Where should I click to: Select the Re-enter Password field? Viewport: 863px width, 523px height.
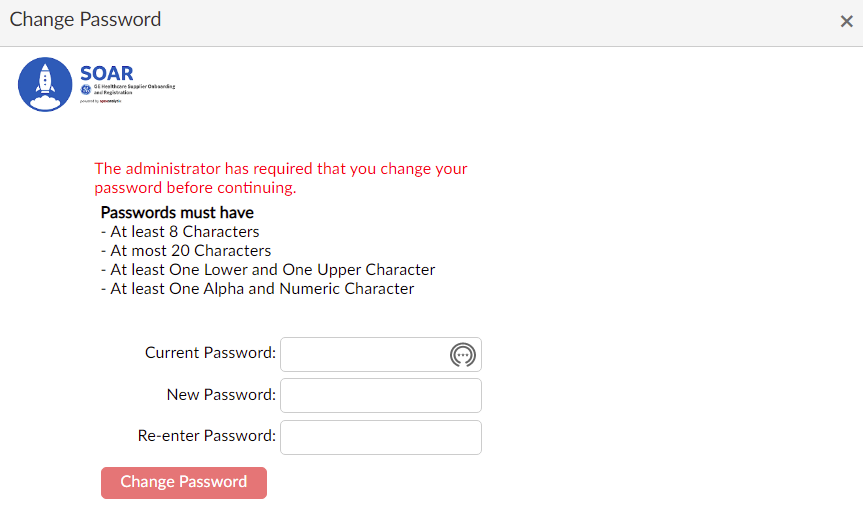[381, 437]
